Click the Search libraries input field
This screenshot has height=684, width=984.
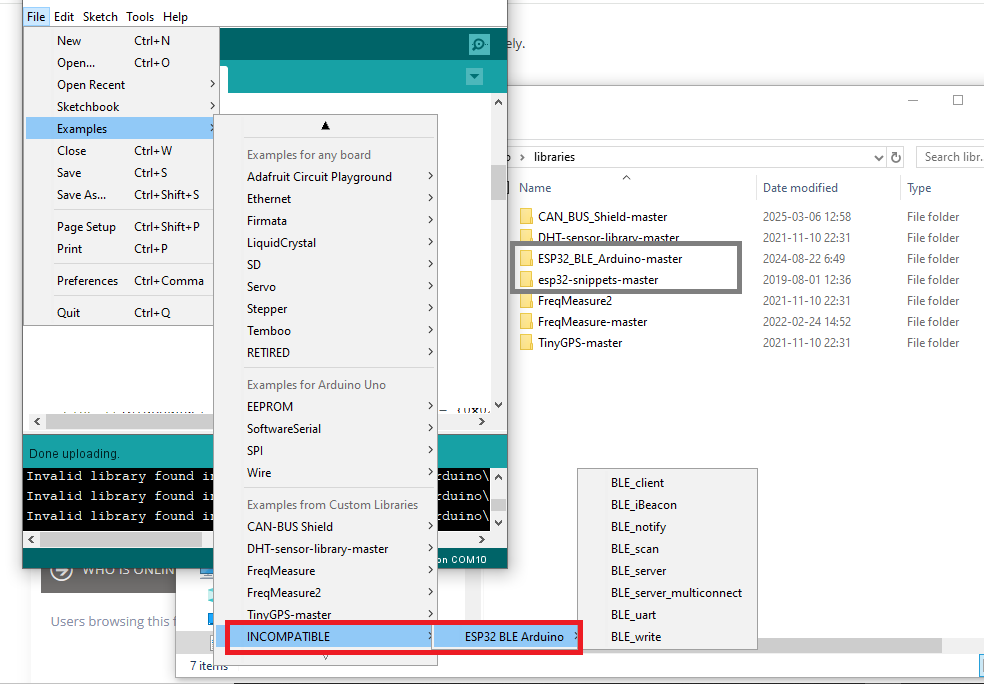(x=951, y=157)
